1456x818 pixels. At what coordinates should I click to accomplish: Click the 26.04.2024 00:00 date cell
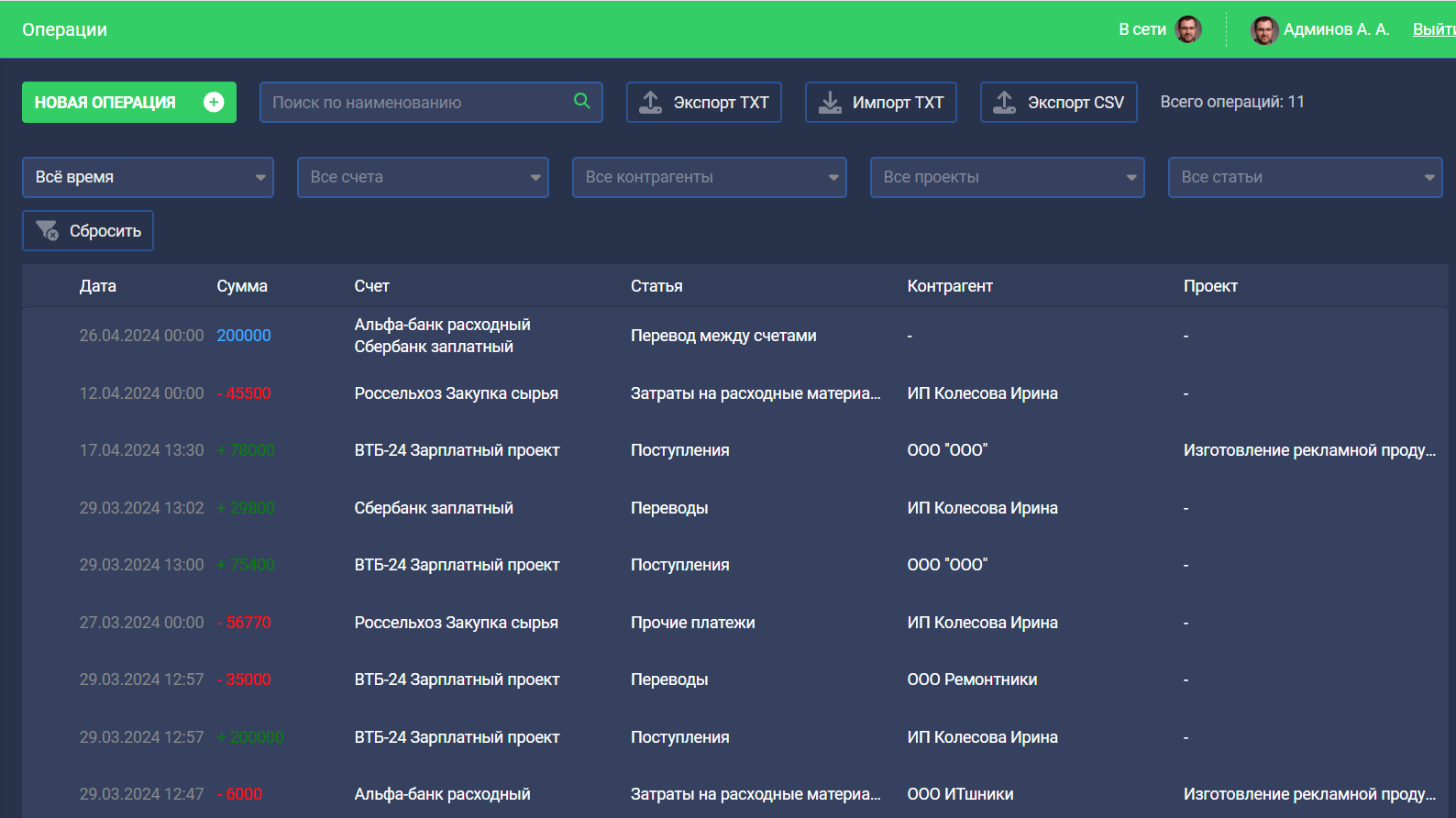click(x=141, y=336)
